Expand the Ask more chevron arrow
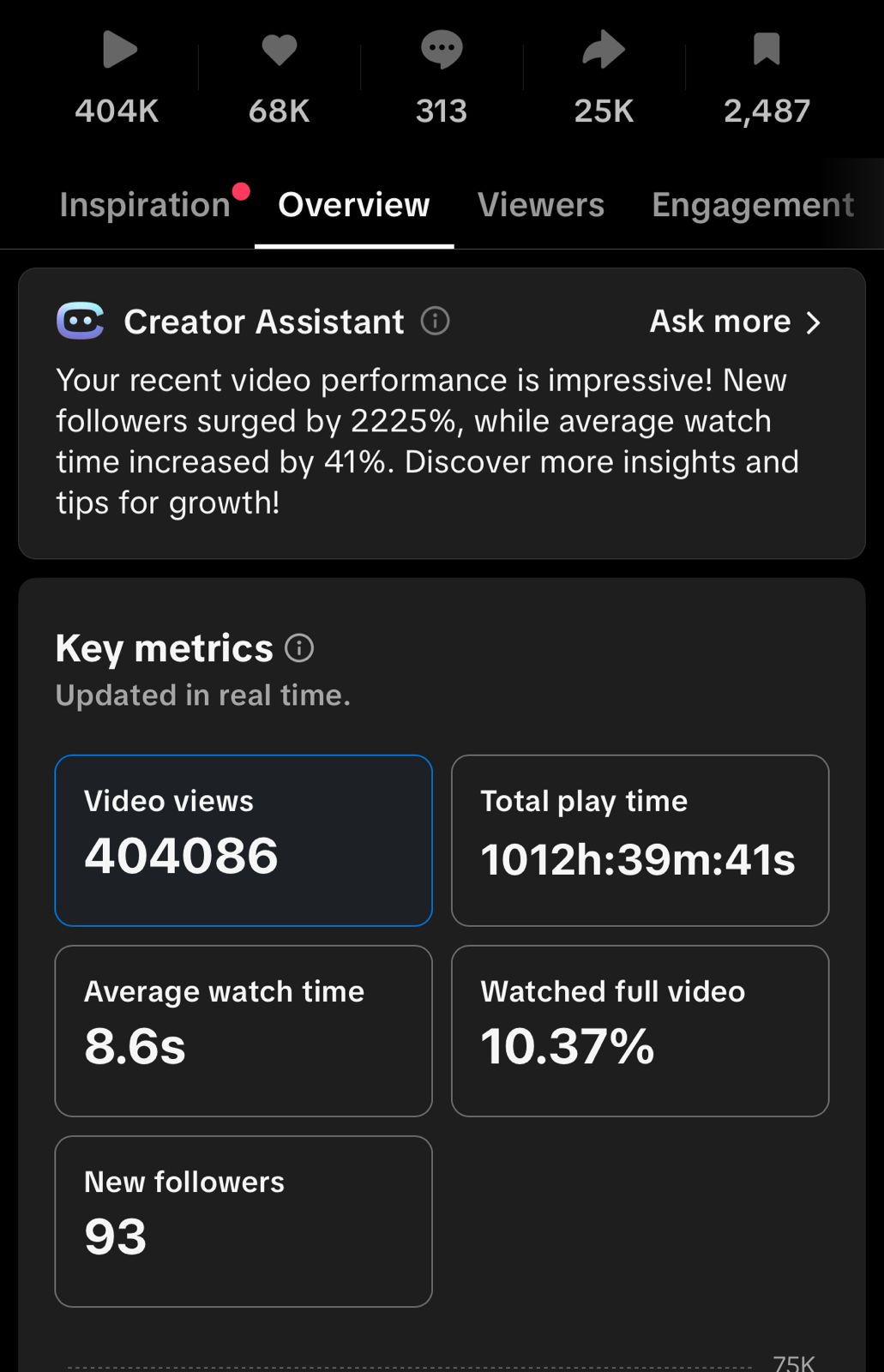884x1372 pixels. coord(814,322)
